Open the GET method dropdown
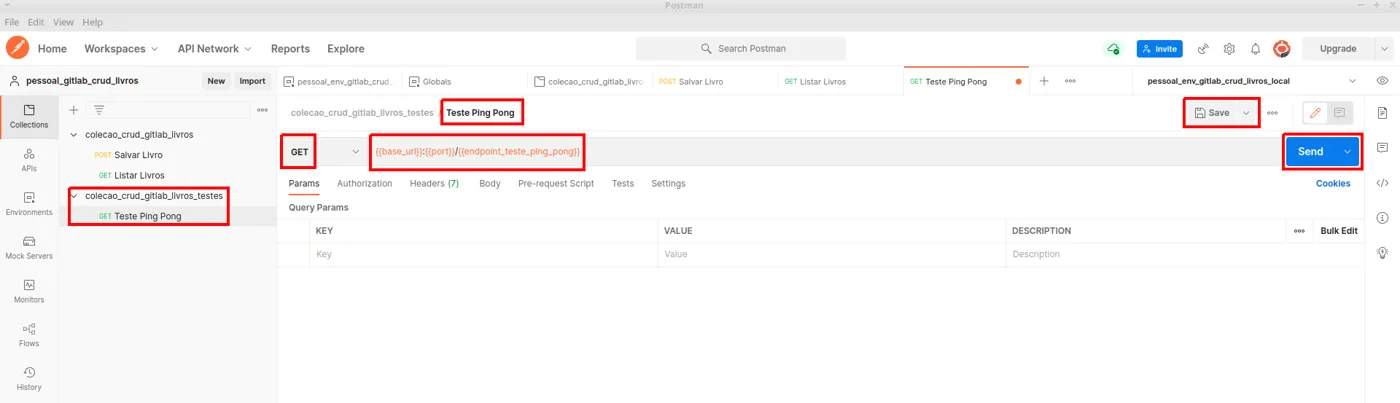This screenshot has height=403, width=1400. 325,152
